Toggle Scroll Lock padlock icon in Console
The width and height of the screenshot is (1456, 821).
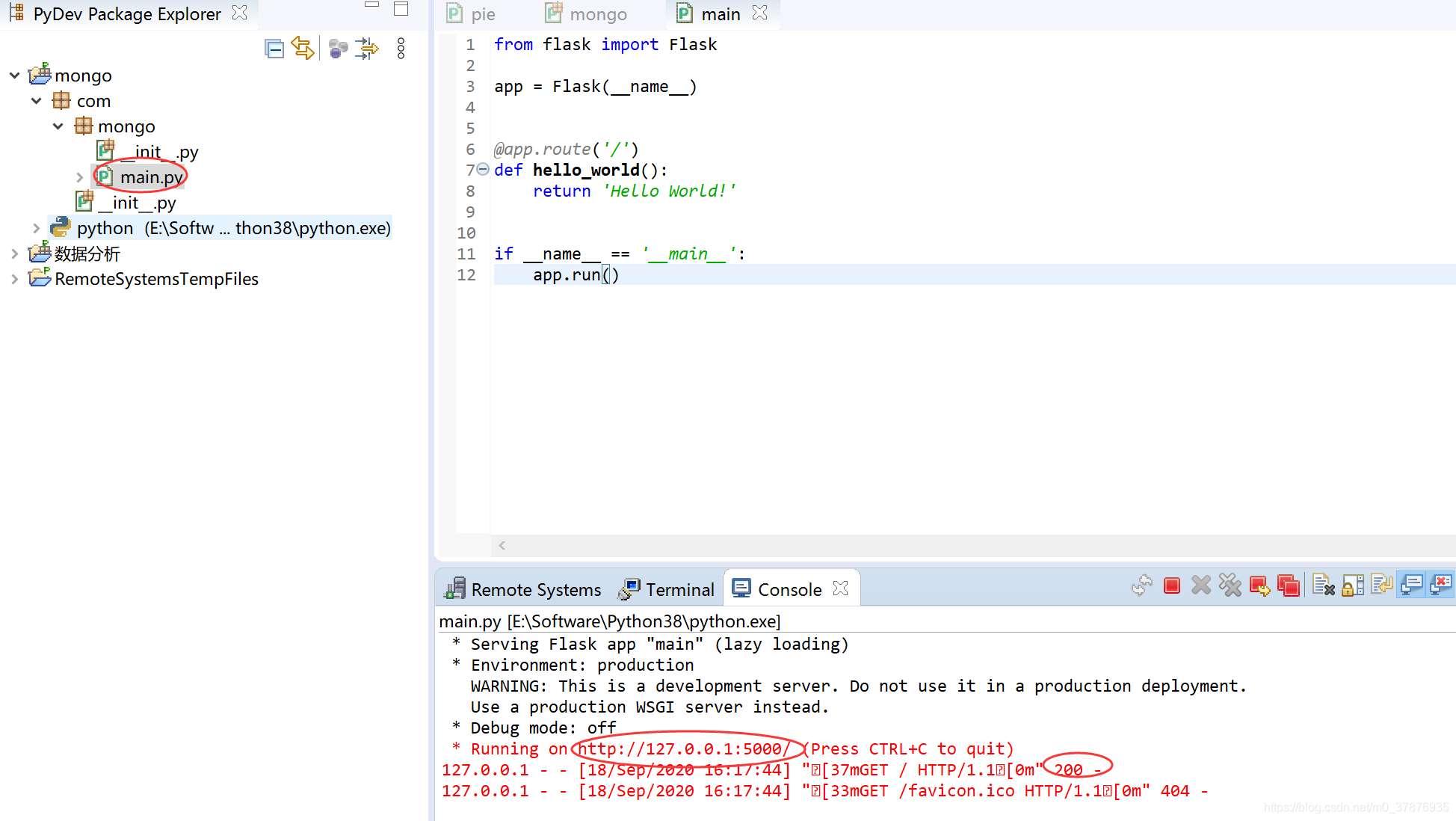(x=1352, y=586)
